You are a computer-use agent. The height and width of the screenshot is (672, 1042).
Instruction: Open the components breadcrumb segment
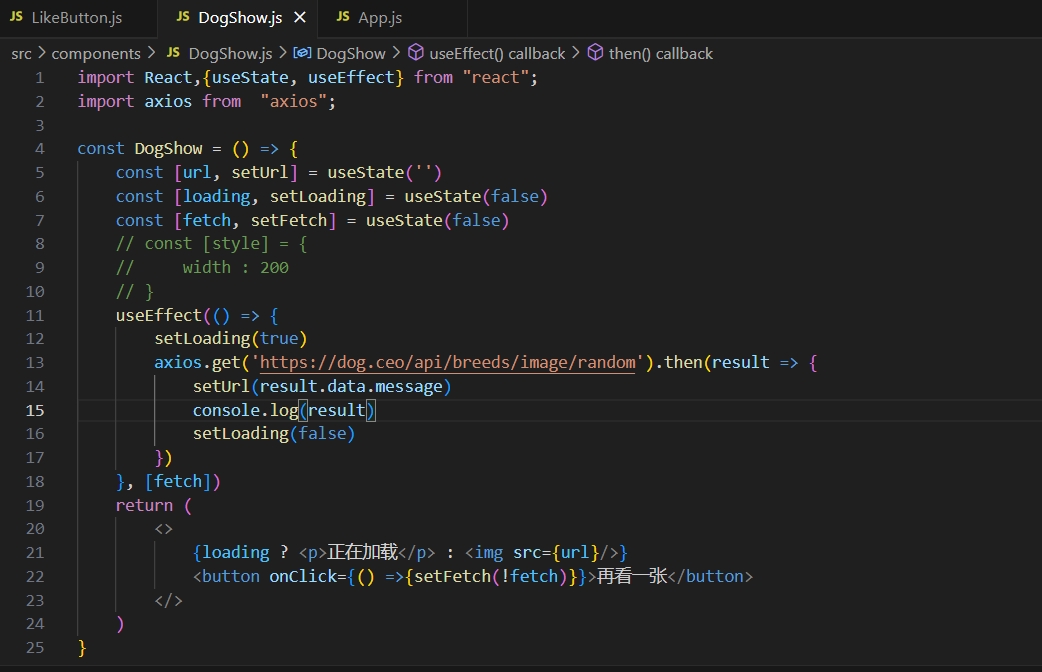click(96, 54)
